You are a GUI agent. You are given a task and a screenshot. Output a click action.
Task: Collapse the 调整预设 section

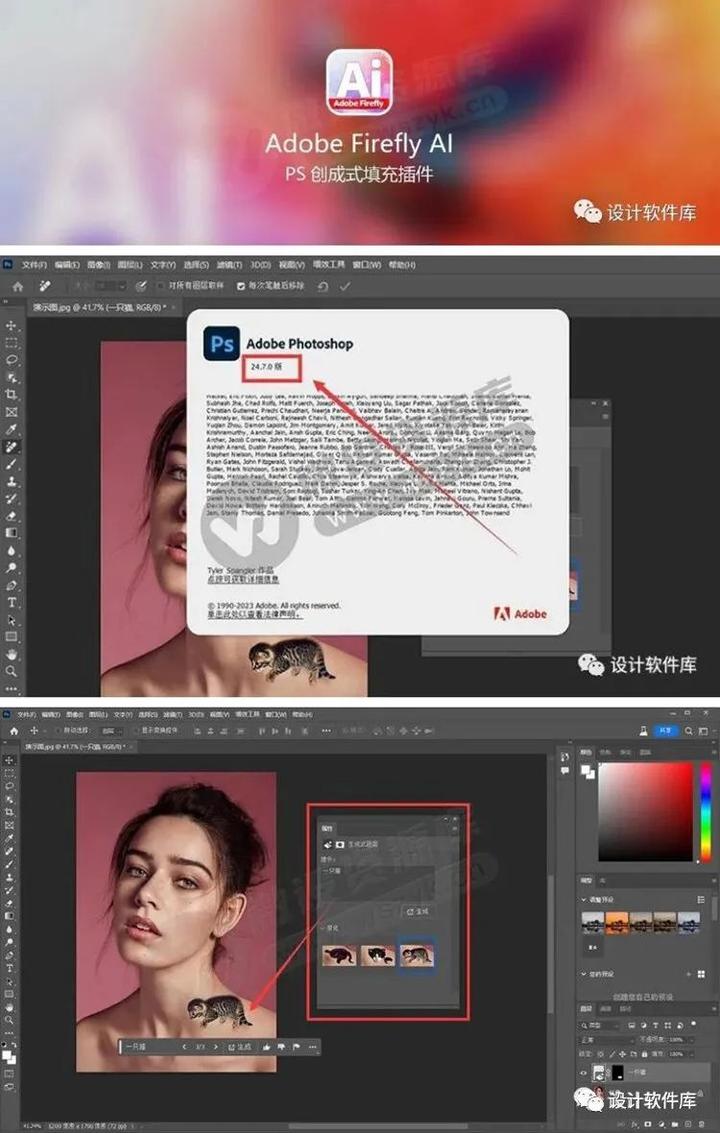pyautogui.click(x=583, y=900)
